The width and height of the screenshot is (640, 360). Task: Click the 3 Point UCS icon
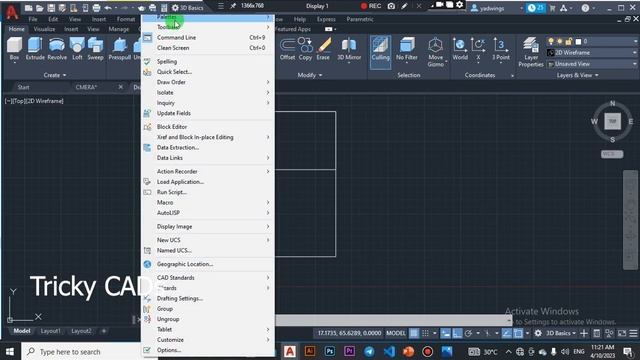point(501,49)
